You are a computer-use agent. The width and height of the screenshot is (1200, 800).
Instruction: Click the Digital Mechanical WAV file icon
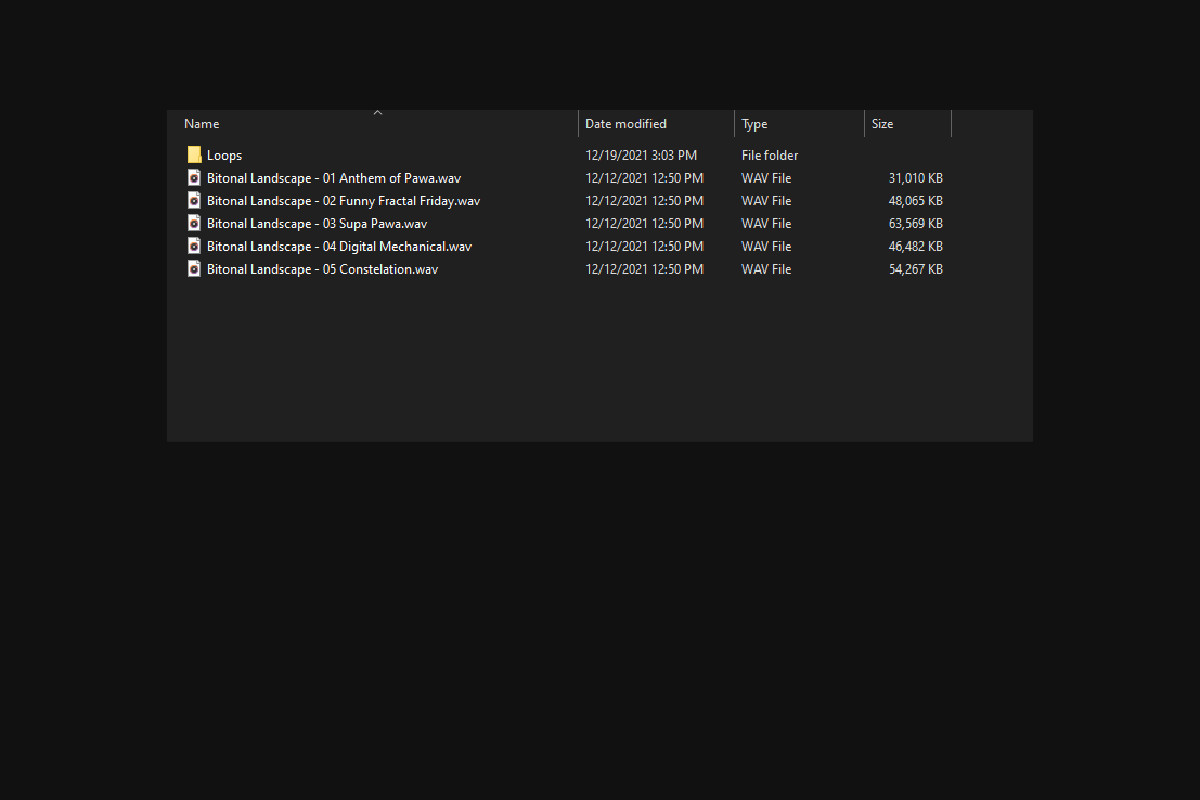tap(194, 246)
